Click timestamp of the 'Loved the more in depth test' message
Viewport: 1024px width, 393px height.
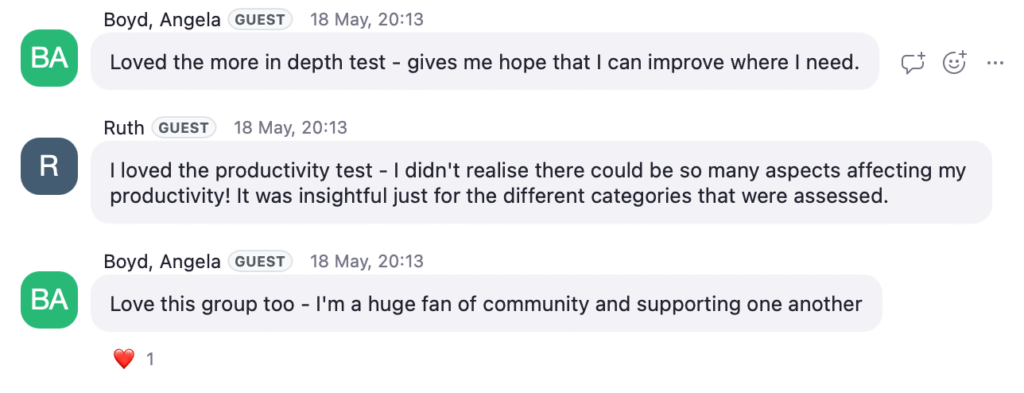pyautogui.click(x=366, y=20)
